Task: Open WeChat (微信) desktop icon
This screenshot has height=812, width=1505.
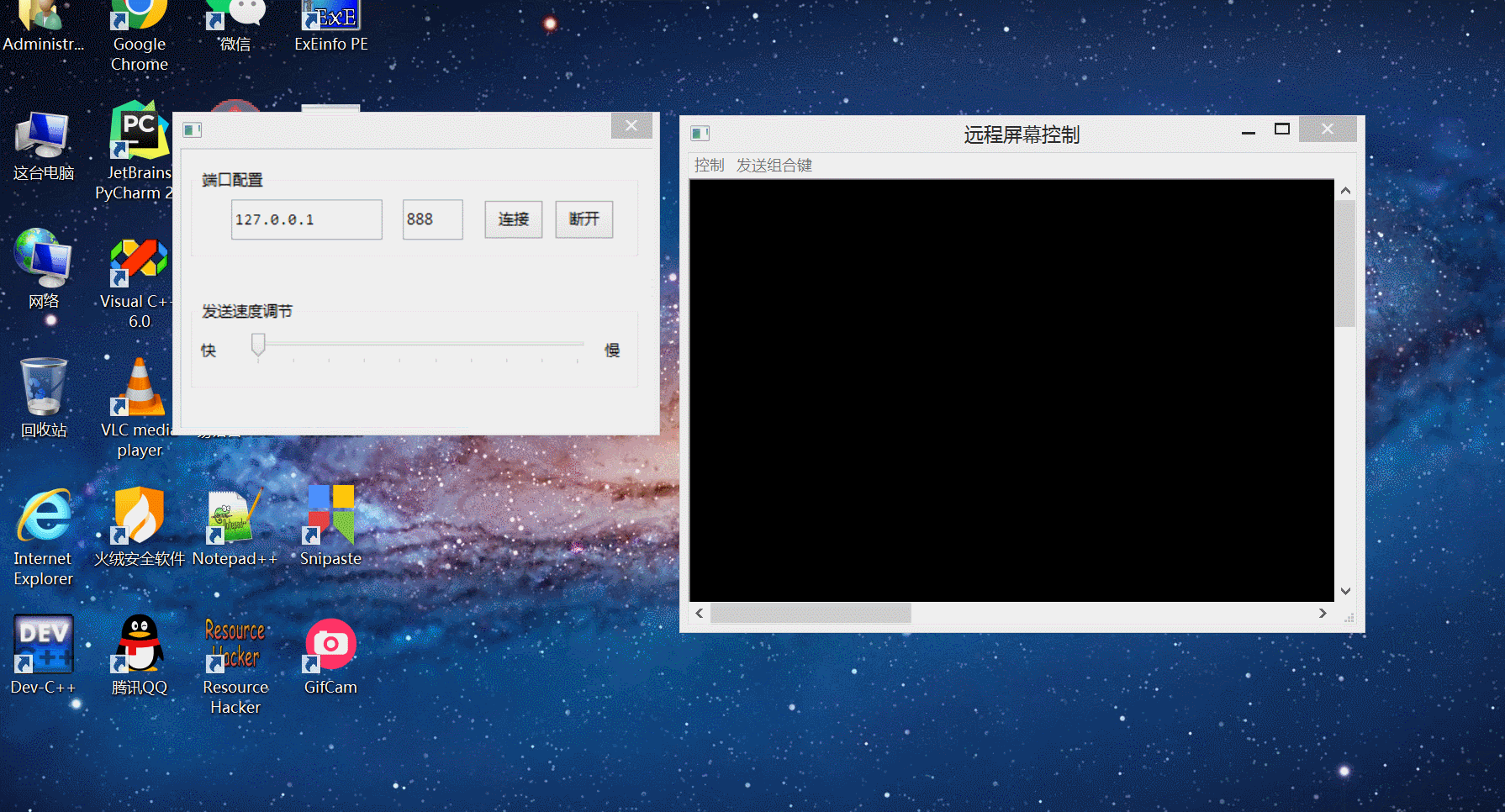Action: pos(235,17)
